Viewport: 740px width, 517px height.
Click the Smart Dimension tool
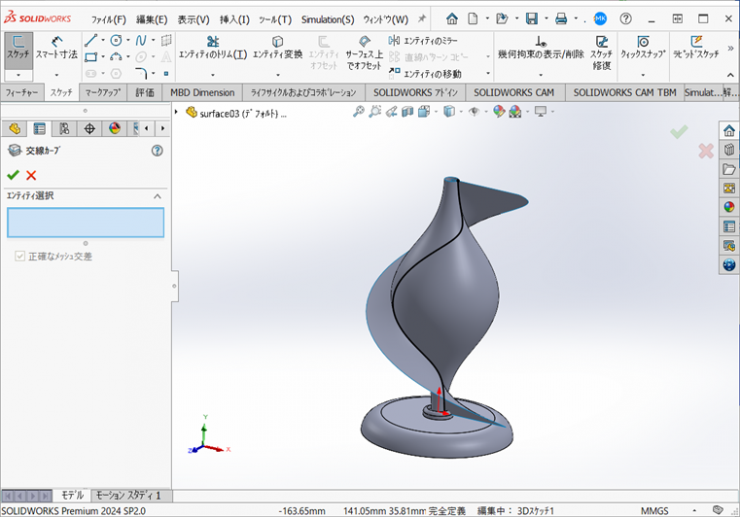point(56,47)
